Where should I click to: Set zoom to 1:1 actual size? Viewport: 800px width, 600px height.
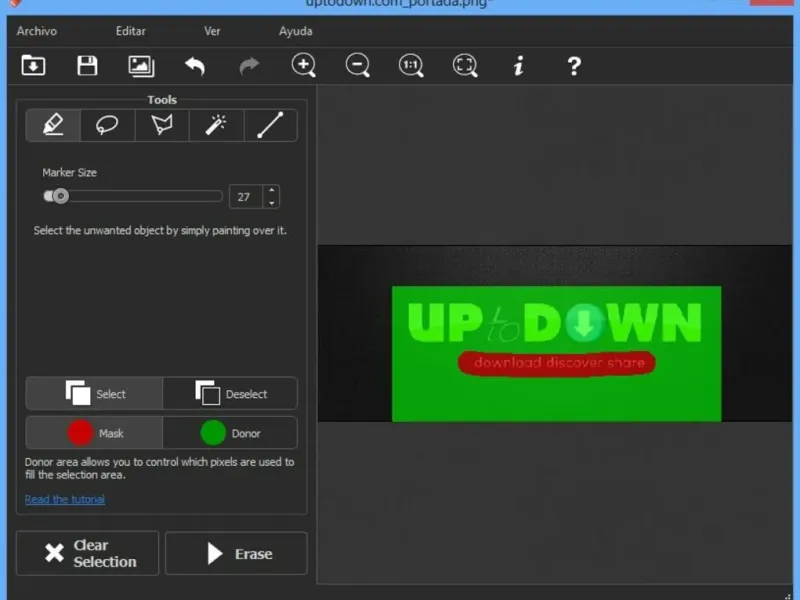pos(411,65)
